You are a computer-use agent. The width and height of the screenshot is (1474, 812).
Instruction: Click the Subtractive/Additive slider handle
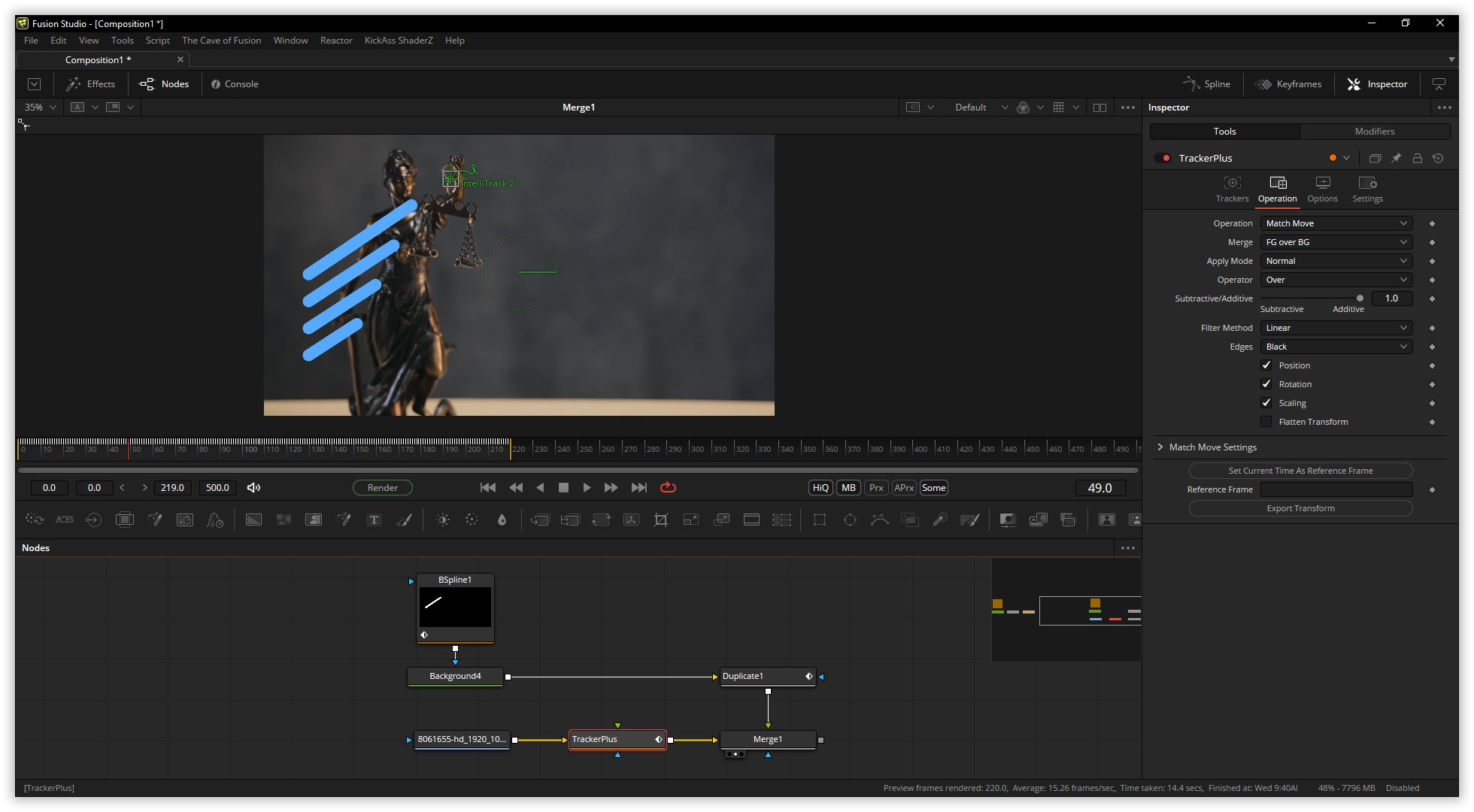pyautogui.click(x=1360, y=298)
